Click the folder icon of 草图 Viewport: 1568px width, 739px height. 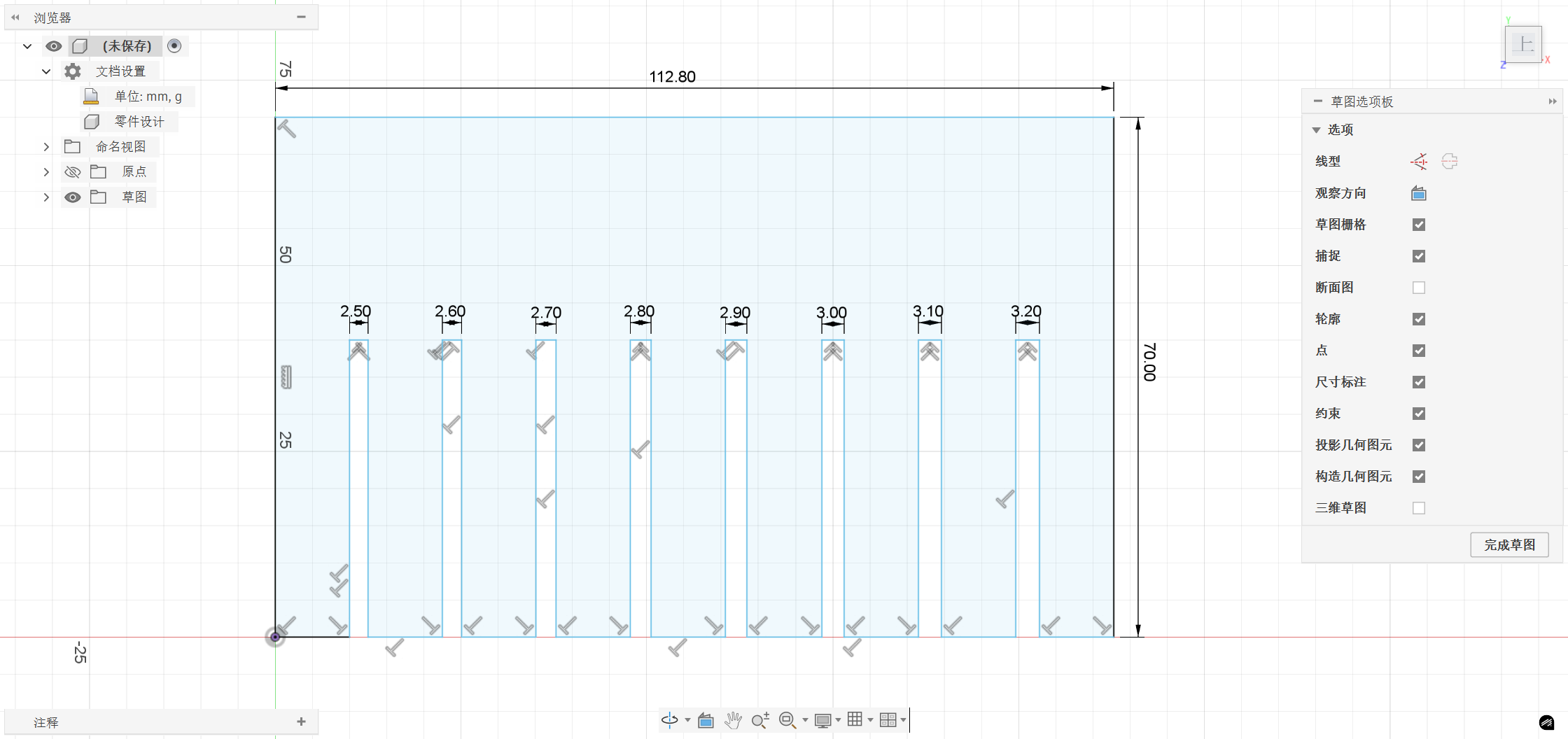pyautogui.click(x=99, y=197)
